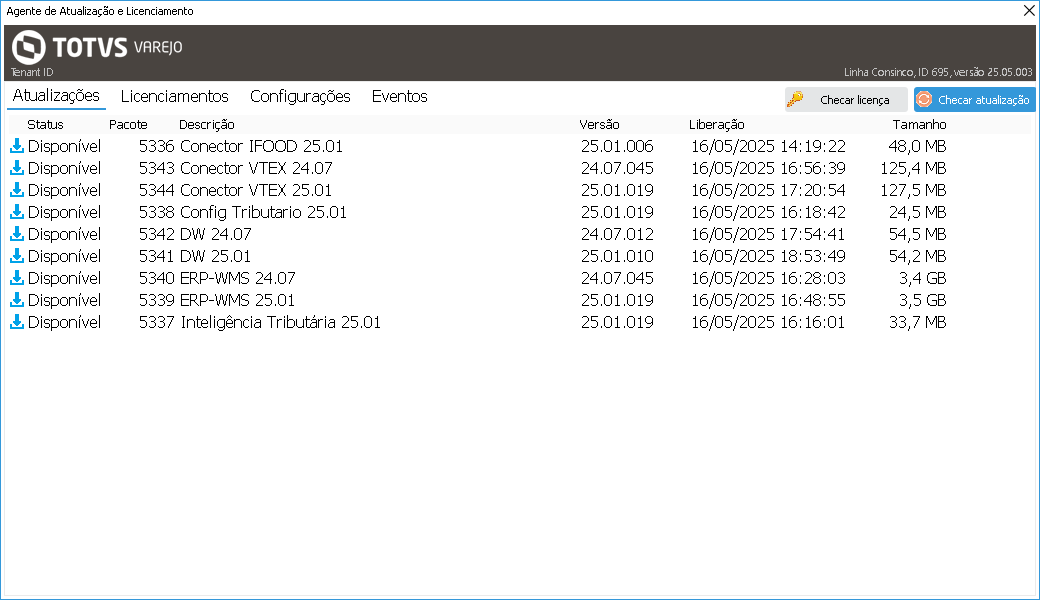Click release date 16/05/2025 17:54:41
Viewport: 1040px width, 600px height.
point(768,234)
